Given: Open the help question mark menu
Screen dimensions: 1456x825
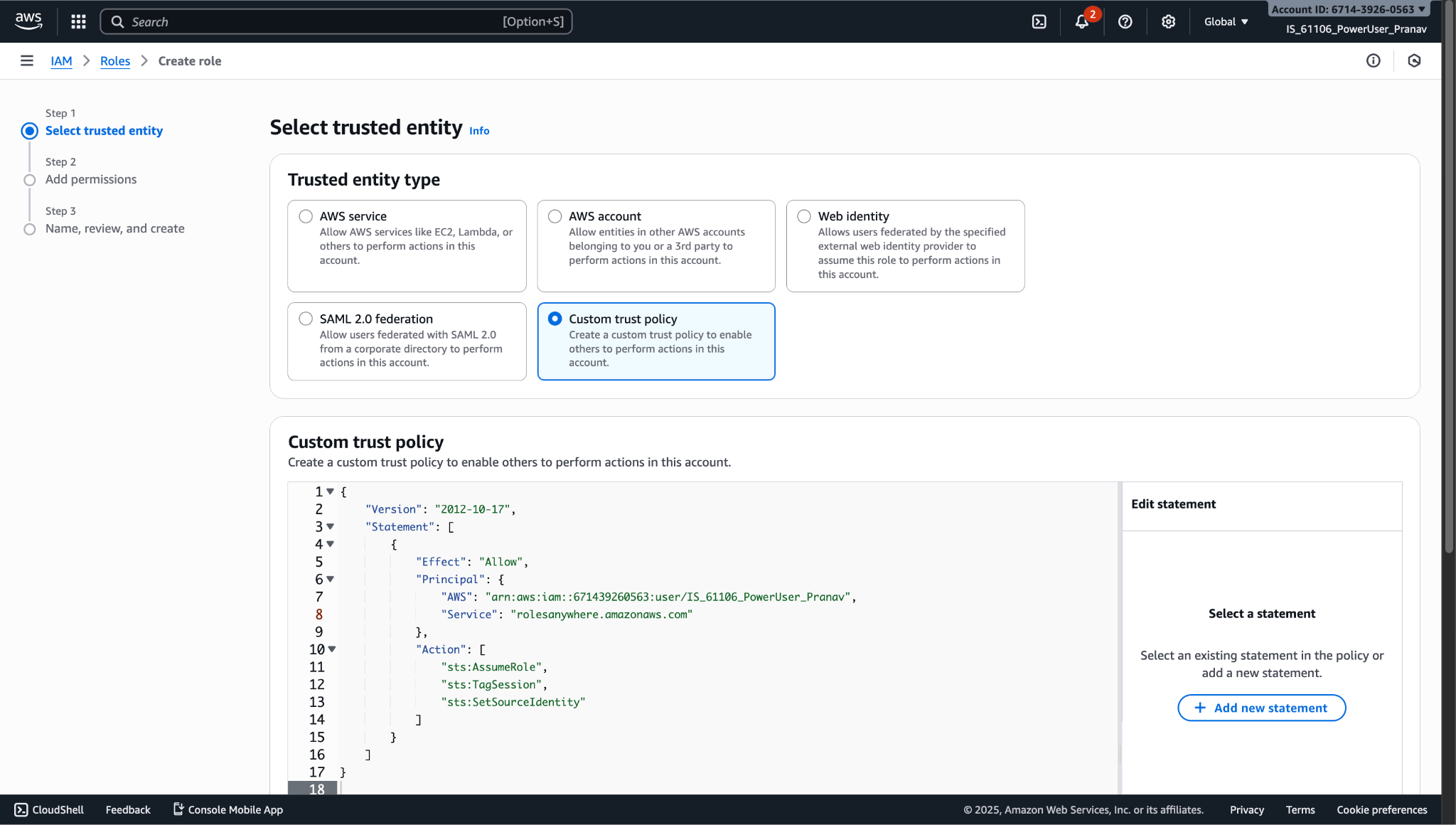Looking at the screenshot, I should pos(1125,22).
